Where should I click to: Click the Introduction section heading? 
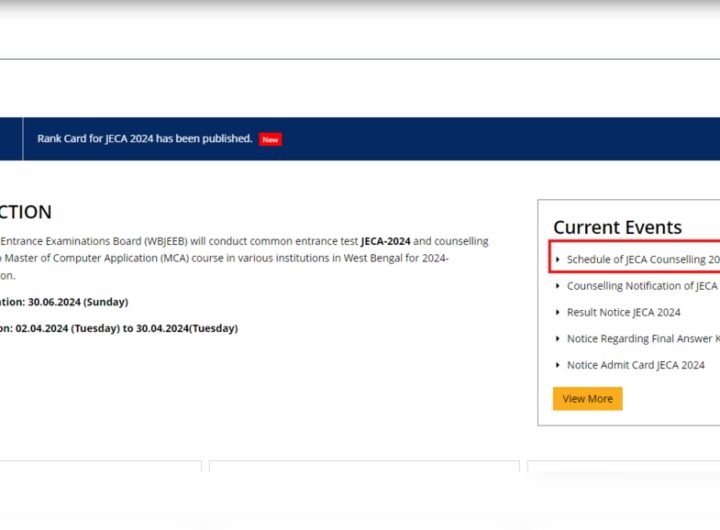click(26, 212)
